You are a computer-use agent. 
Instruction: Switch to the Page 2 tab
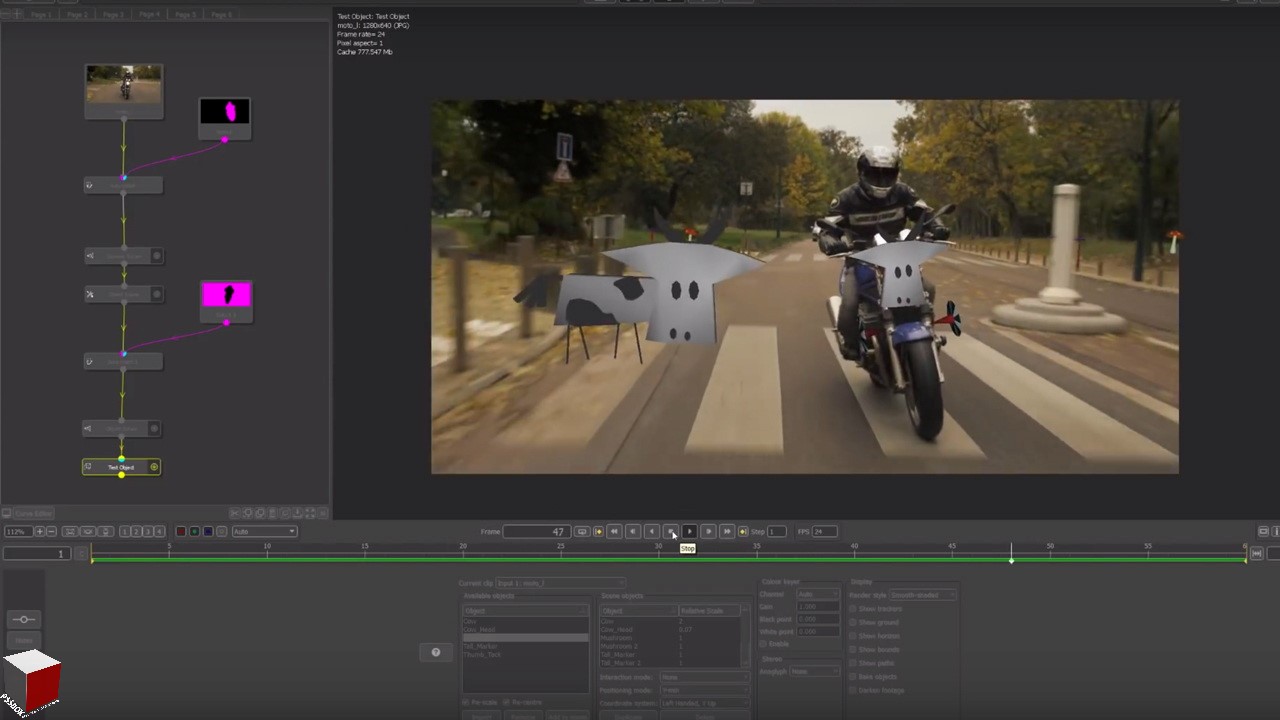[77, 15]
